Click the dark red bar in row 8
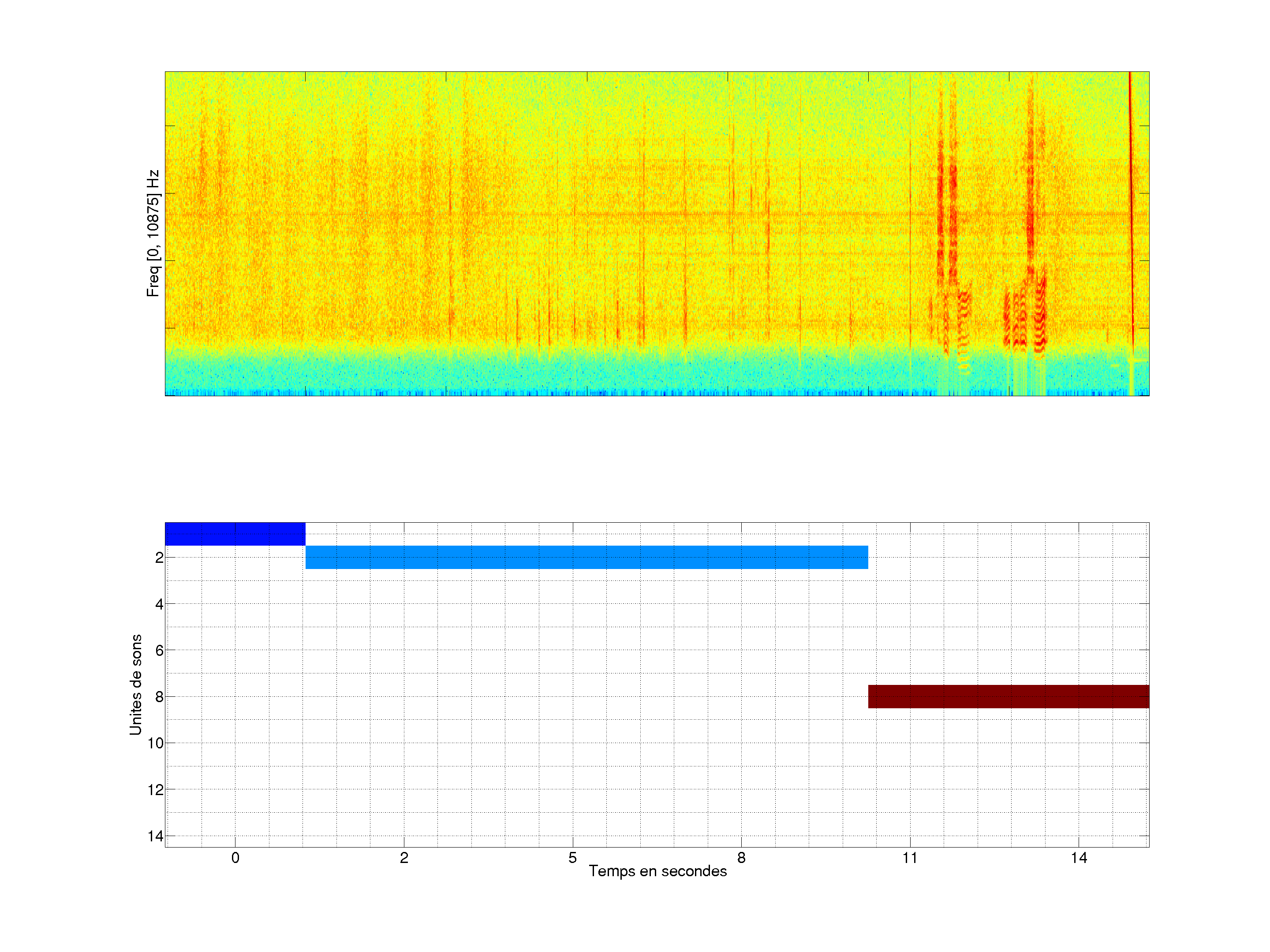Screen dimensions: 1270x952 [x=1008, y=696]
